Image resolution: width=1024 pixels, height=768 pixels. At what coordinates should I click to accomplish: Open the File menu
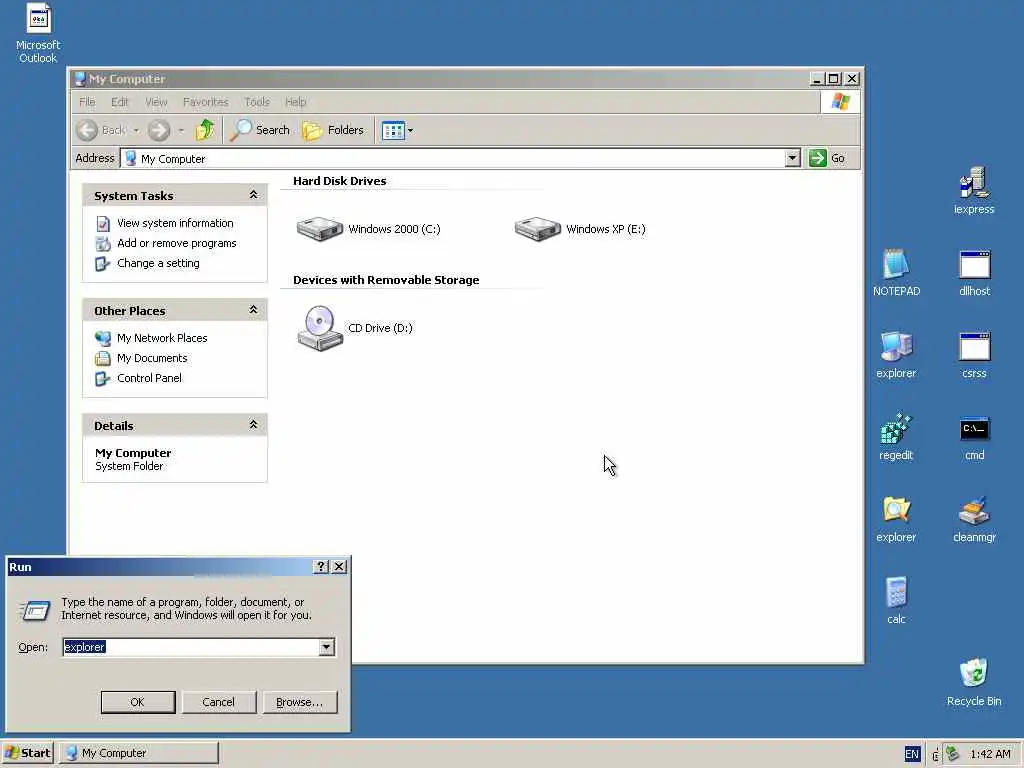87,102
